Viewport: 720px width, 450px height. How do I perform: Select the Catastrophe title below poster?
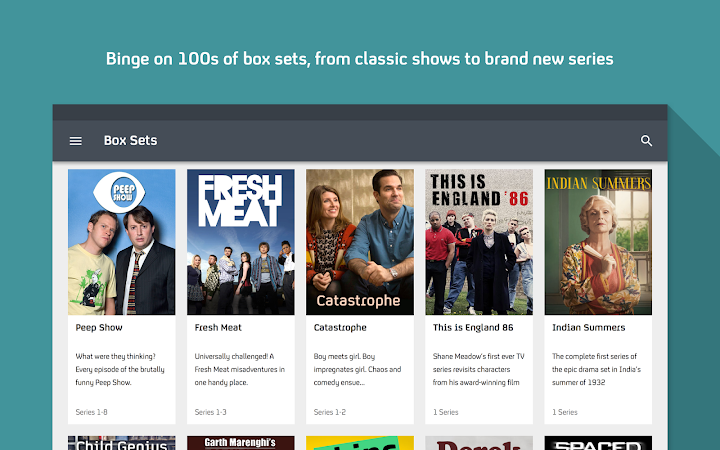(x=340, y=327)
